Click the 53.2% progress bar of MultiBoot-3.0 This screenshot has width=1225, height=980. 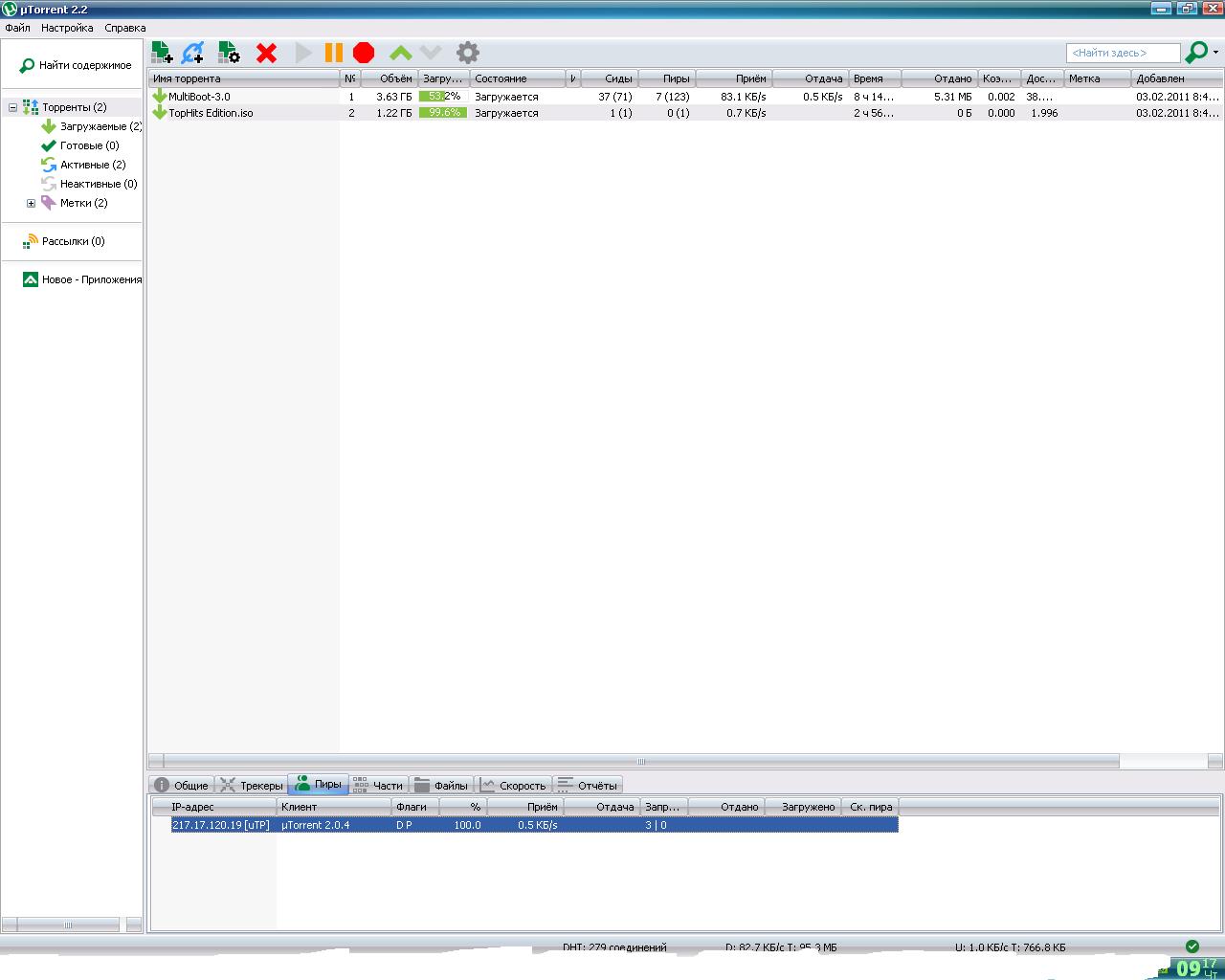tap(442, 97)
